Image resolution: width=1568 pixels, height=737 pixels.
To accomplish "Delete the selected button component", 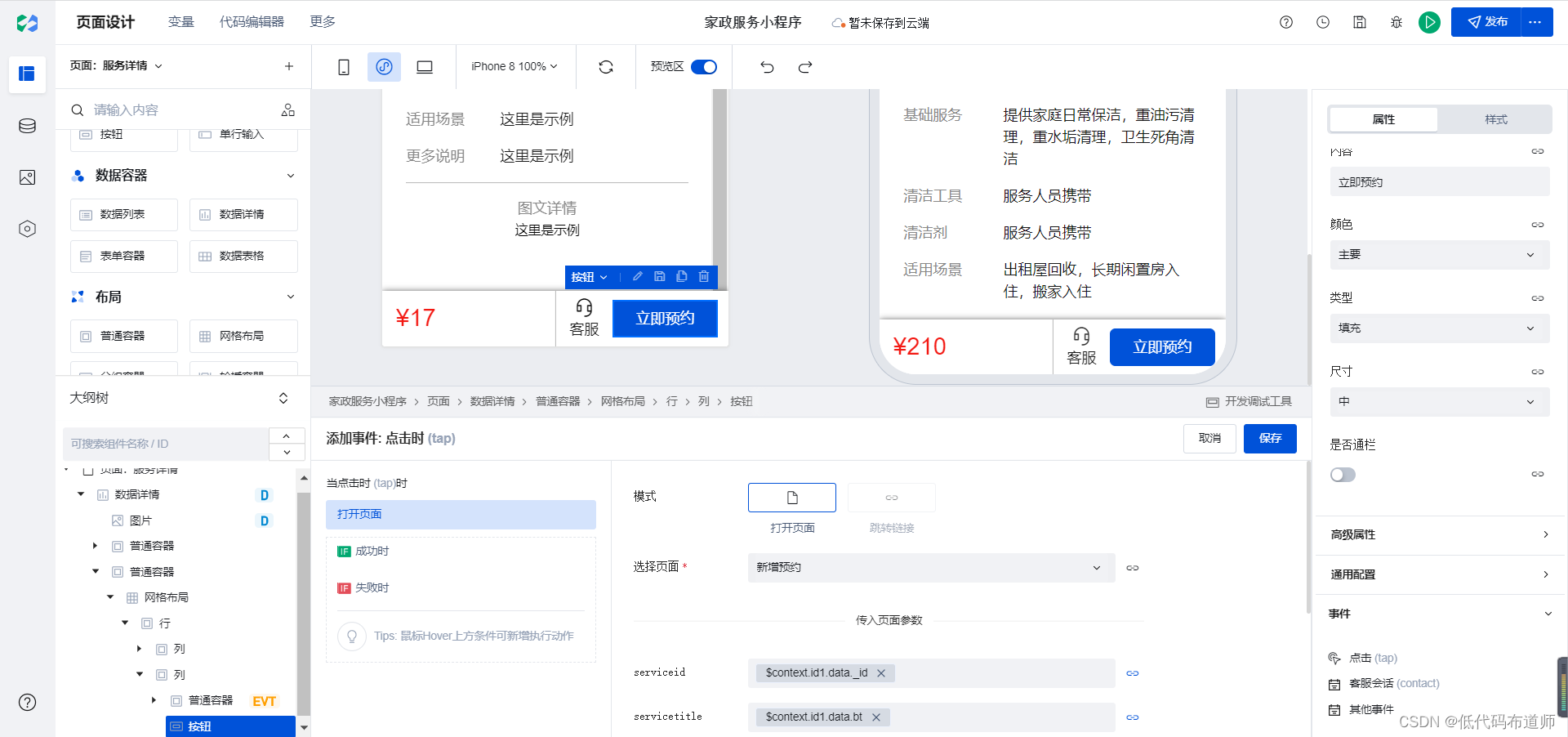I will point(704,277).
